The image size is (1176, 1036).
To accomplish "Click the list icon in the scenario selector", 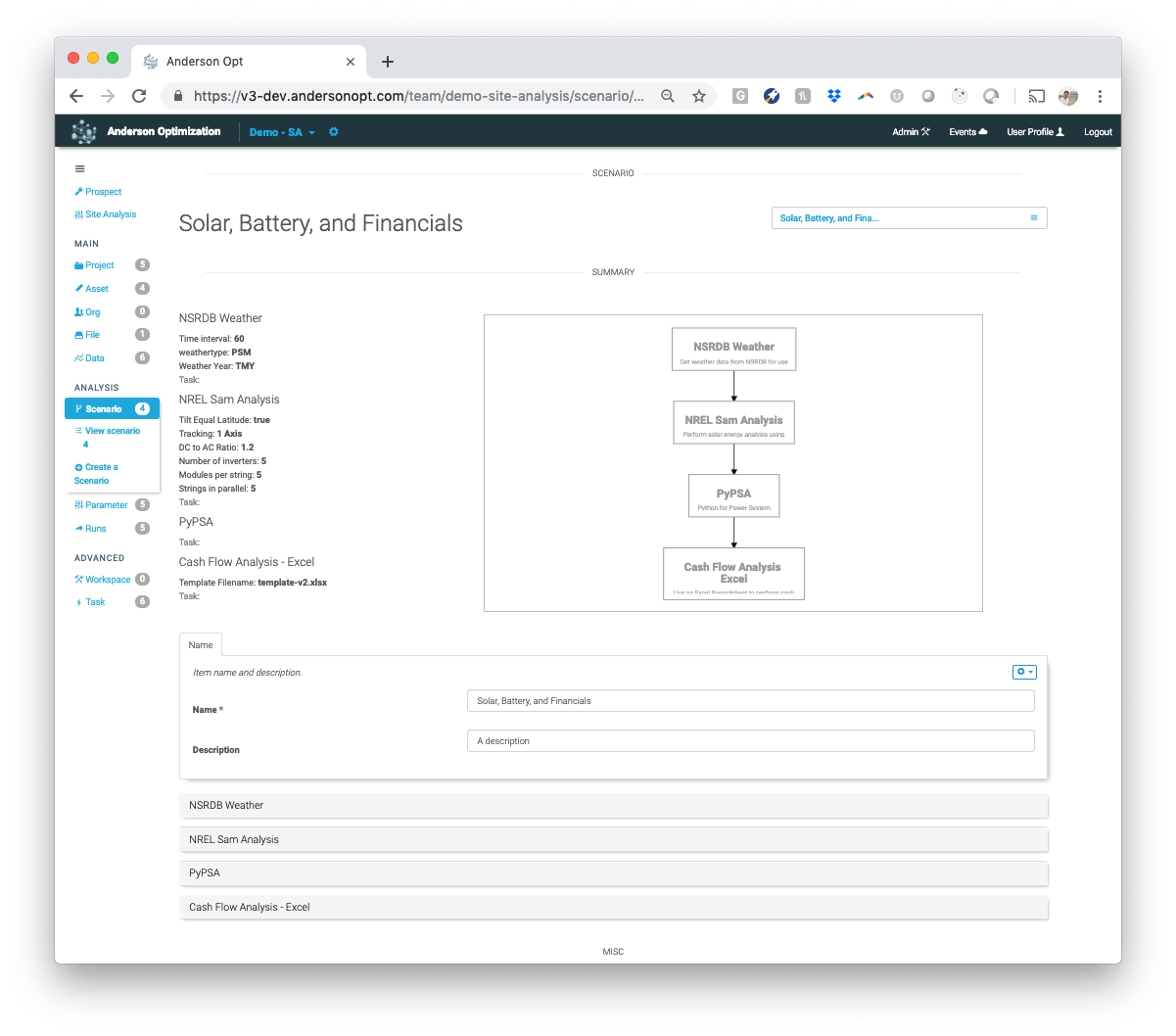I will [x=1034, y=218].
